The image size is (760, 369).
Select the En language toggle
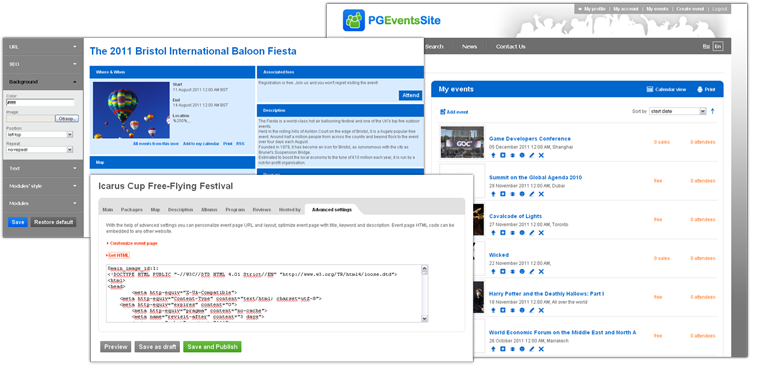click(717, 47)
